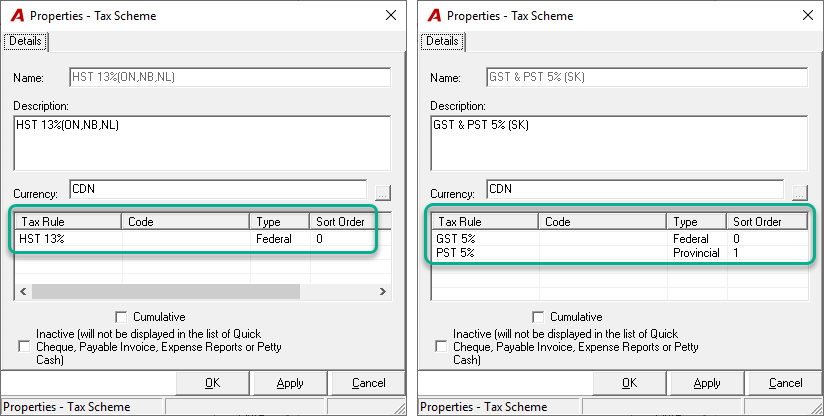Click OK in the HST tax scheme dialog
This screenshot has height=416, width=824.
(212, 383)
